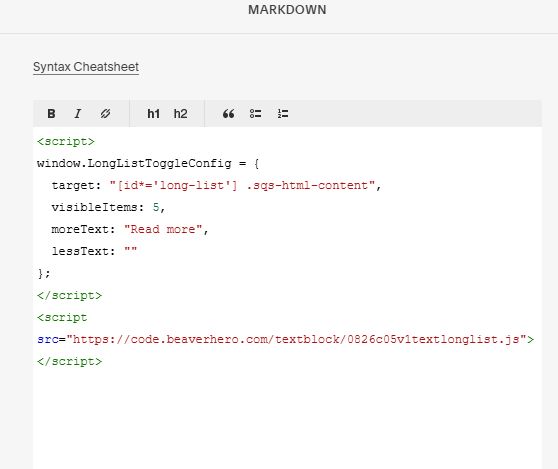Viewport: 558px width, 469px height.
Task: Toggle bold formatting in the Markdown toolbar
Action: coord(51,114)
